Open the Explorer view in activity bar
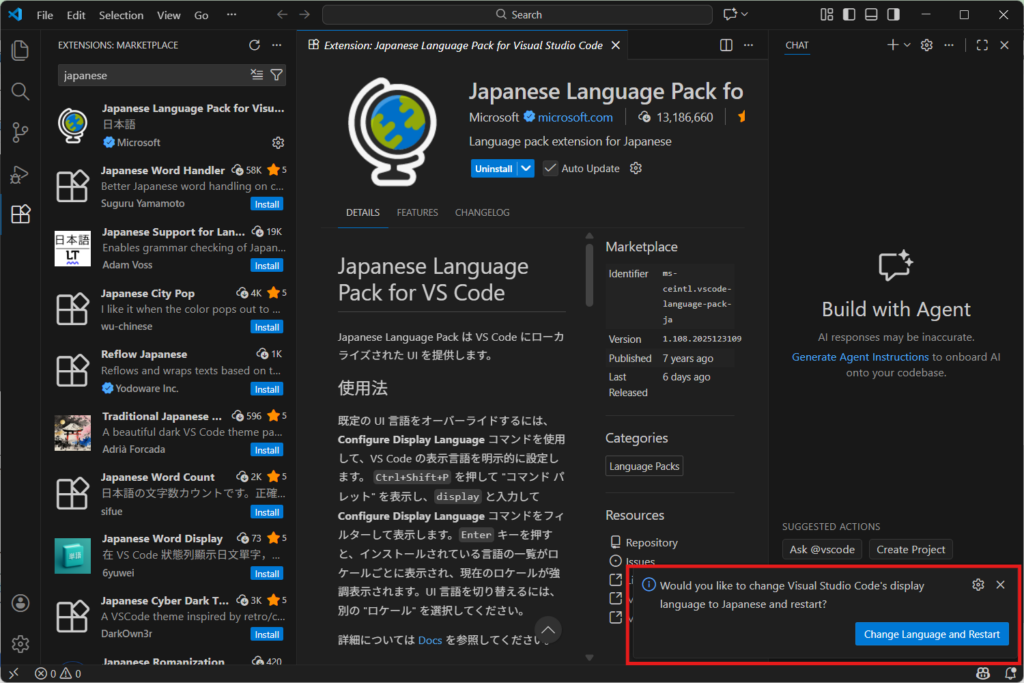Screen dimensions: 1024x683 [x=20, y=50]
